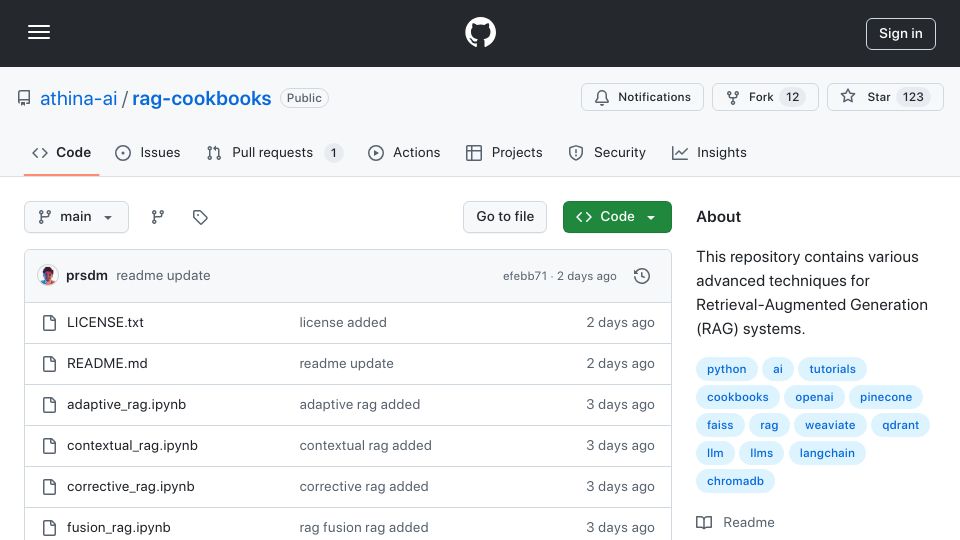
Task: Open the prsdm author link
Action: (x=87, y=276)
